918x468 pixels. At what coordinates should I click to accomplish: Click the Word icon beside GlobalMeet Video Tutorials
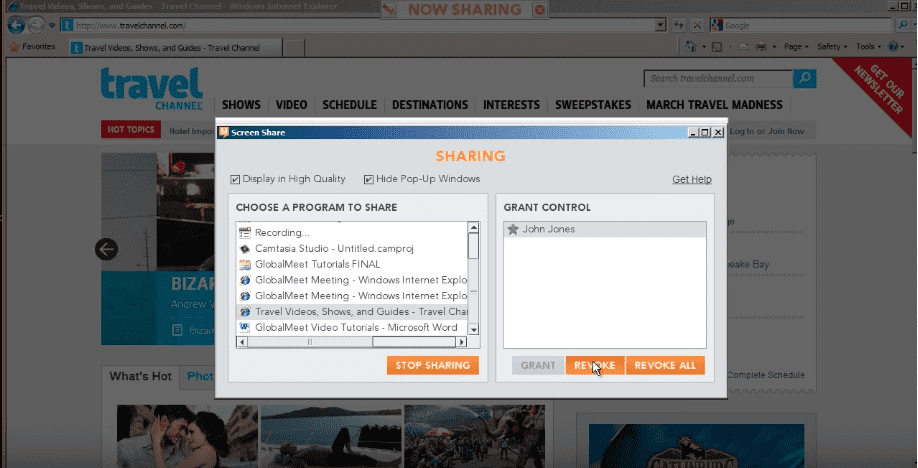pyautogui.click(x=245, y=328)
